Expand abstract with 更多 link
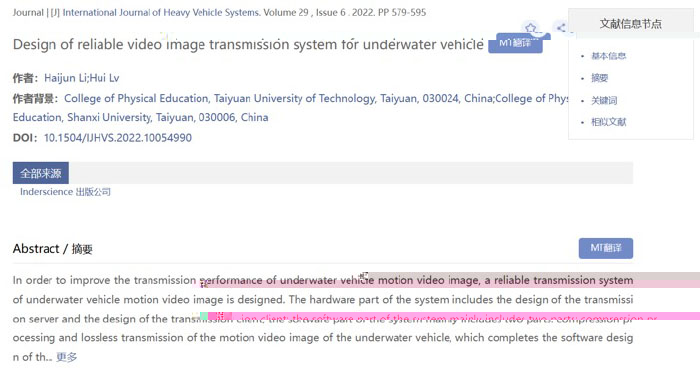 pos(67,357)
